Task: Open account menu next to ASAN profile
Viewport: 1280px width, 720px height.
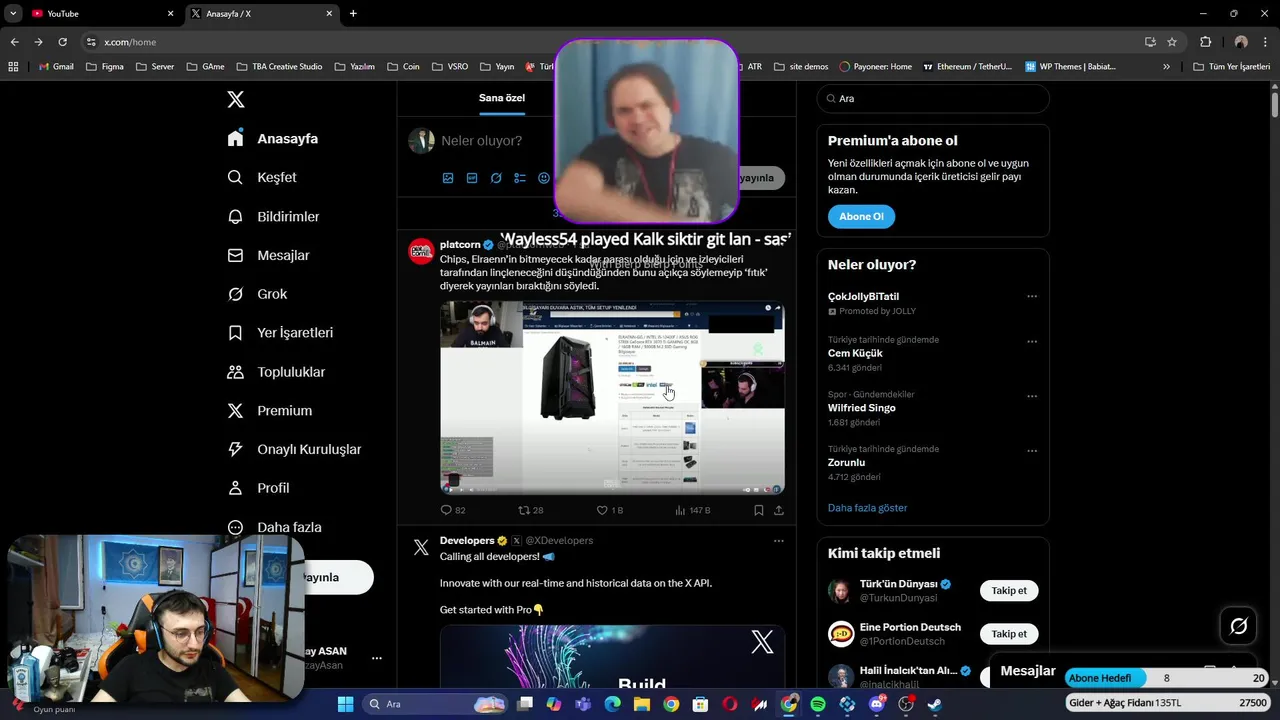Action: pyautogui.click(x=377, y=658)
